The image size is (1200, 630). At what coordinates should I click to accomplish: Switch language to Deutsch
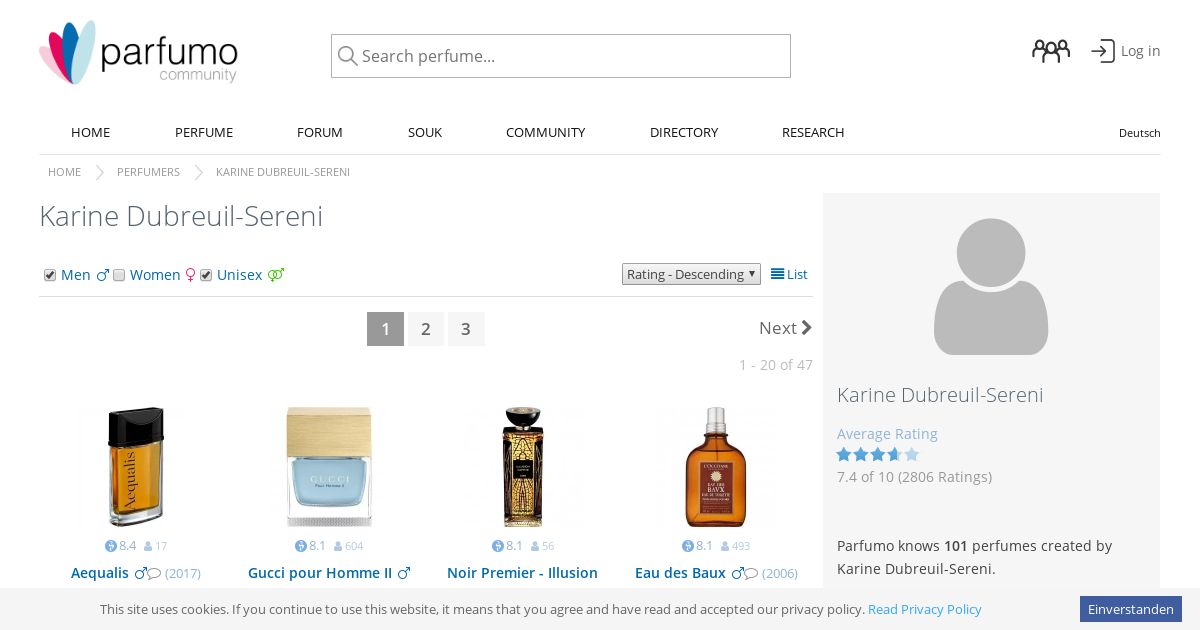[x=1140, y=133]
